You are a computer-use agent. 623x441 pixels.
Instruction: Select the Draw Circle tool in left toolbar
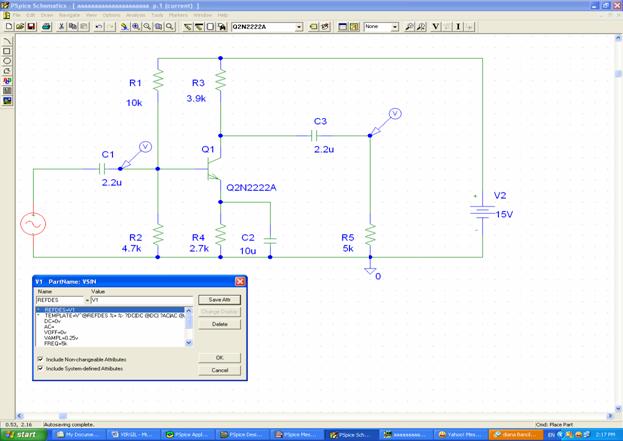click(x=8, y=61)
